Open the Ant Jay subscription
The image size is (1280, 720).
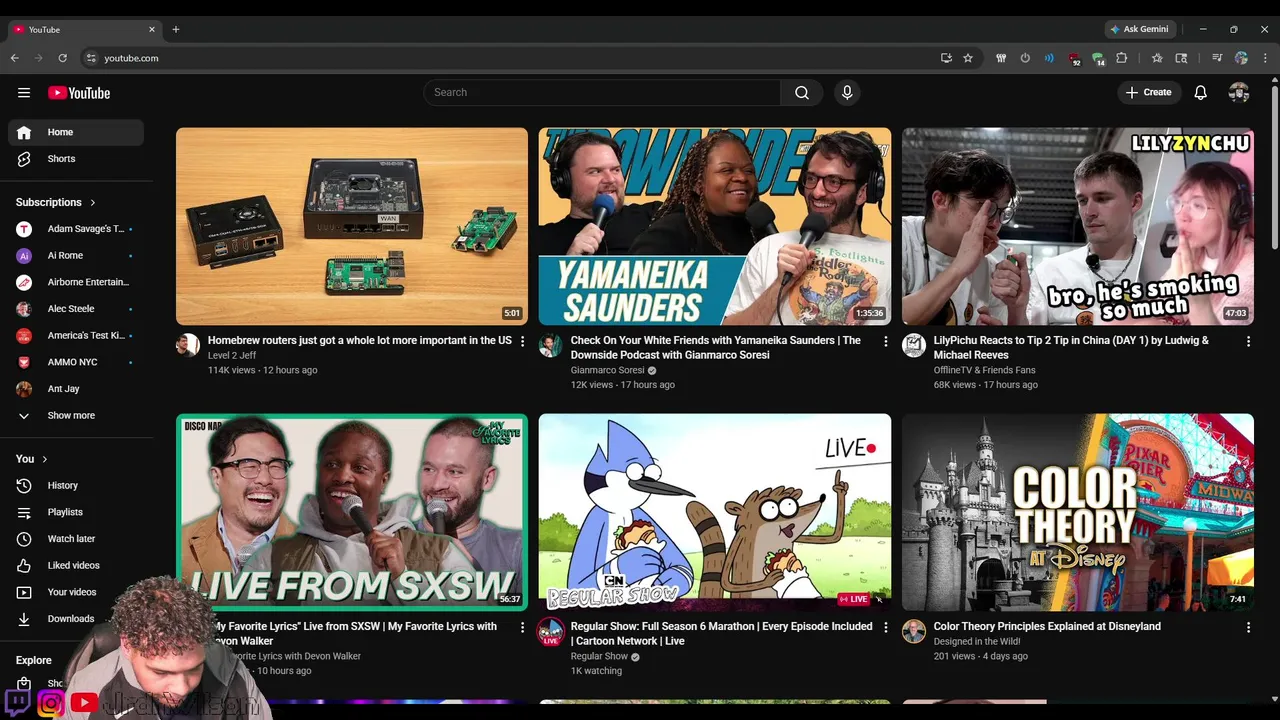76,389
